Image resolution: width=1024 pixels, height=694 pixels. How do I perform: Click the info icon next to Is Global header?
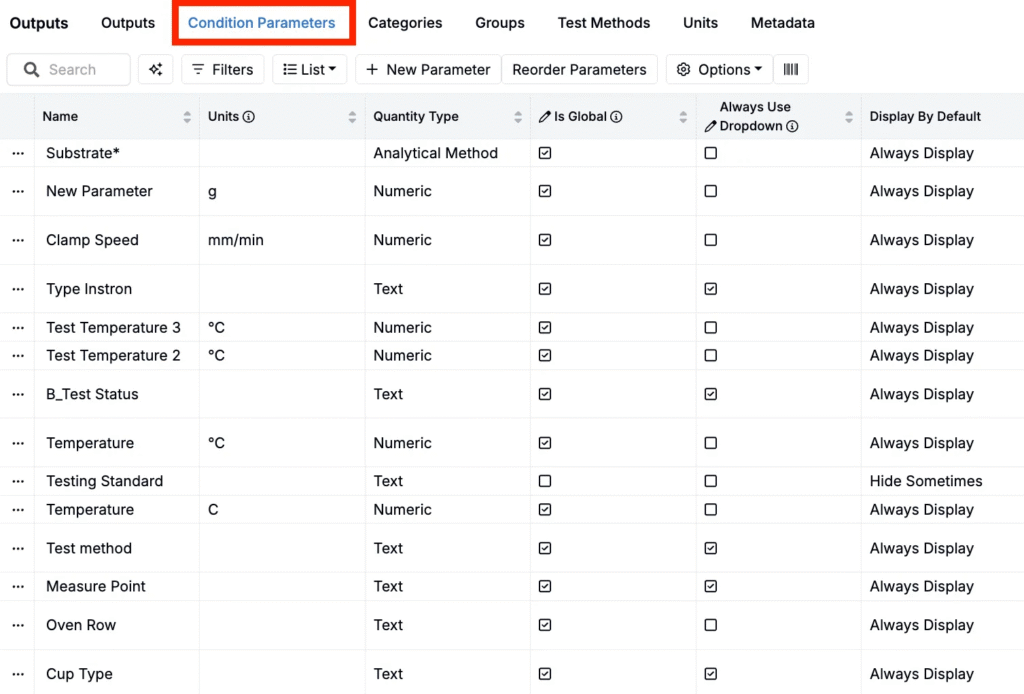point(617,117)
